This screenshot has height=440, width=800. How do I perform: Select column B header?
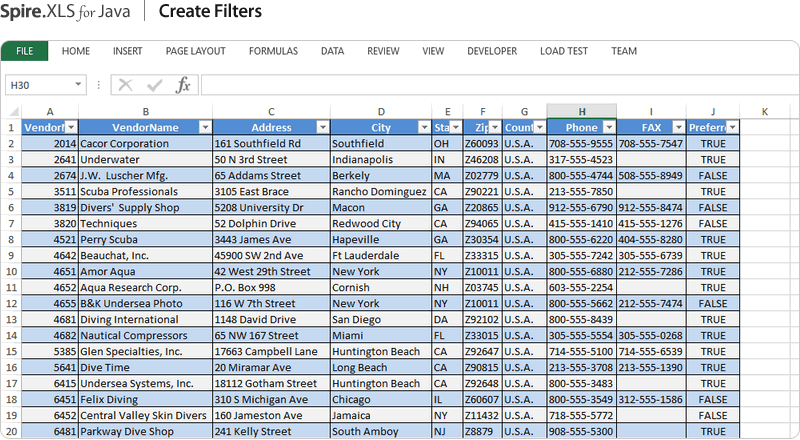[145, 112]
